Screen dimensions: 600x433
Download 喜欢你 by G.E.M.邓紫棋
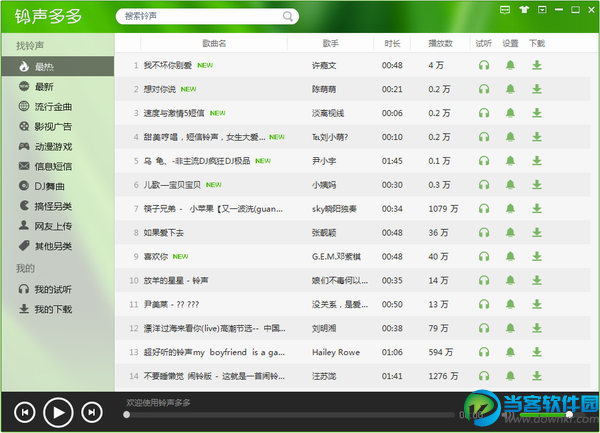click(x=537, y=257)
